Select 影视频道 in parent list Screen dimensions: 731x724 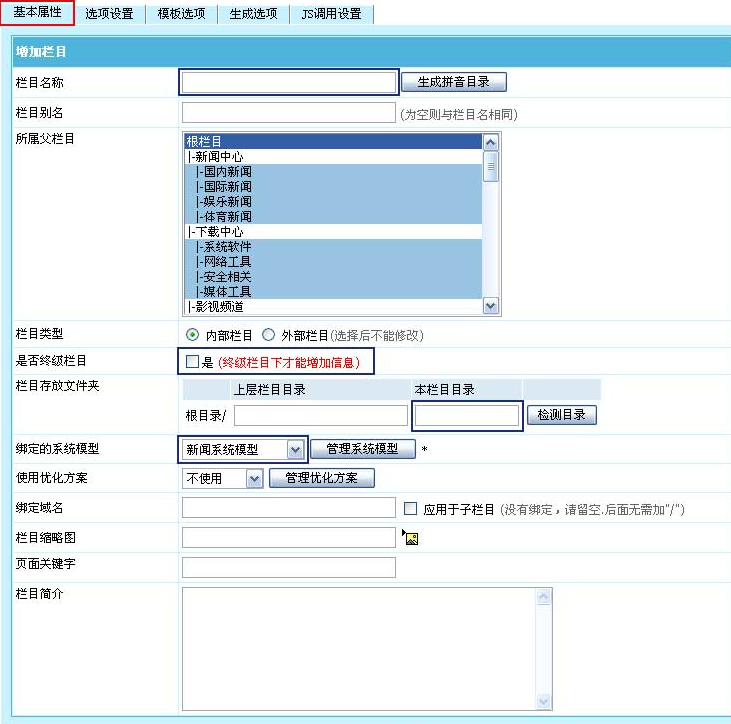(333, 307)
